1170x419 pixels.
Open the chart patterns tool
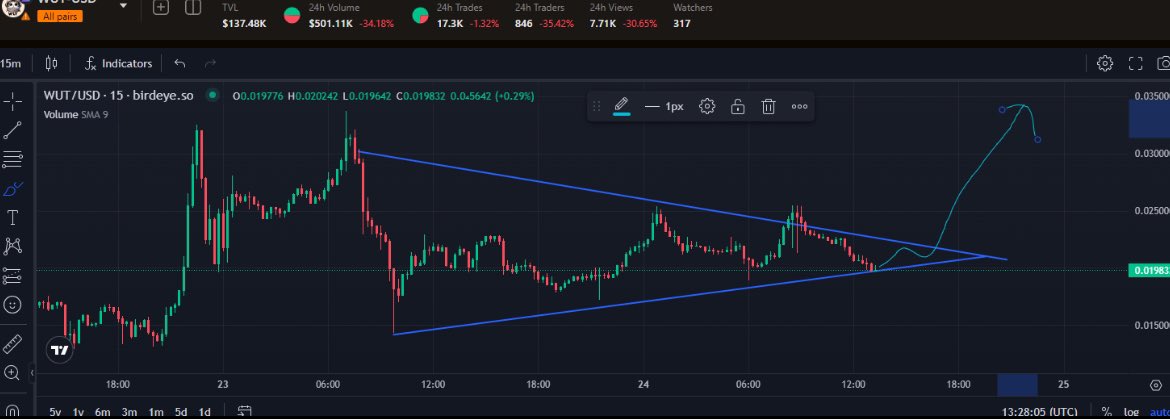tap(13, 246)
